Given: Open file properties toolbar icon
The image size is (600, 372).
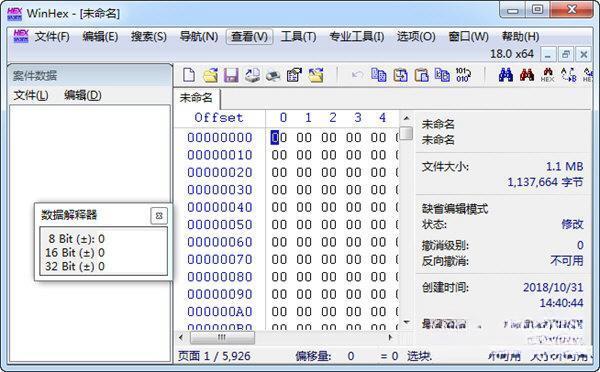Looking at the screenshot, I should tap(294, 75).
